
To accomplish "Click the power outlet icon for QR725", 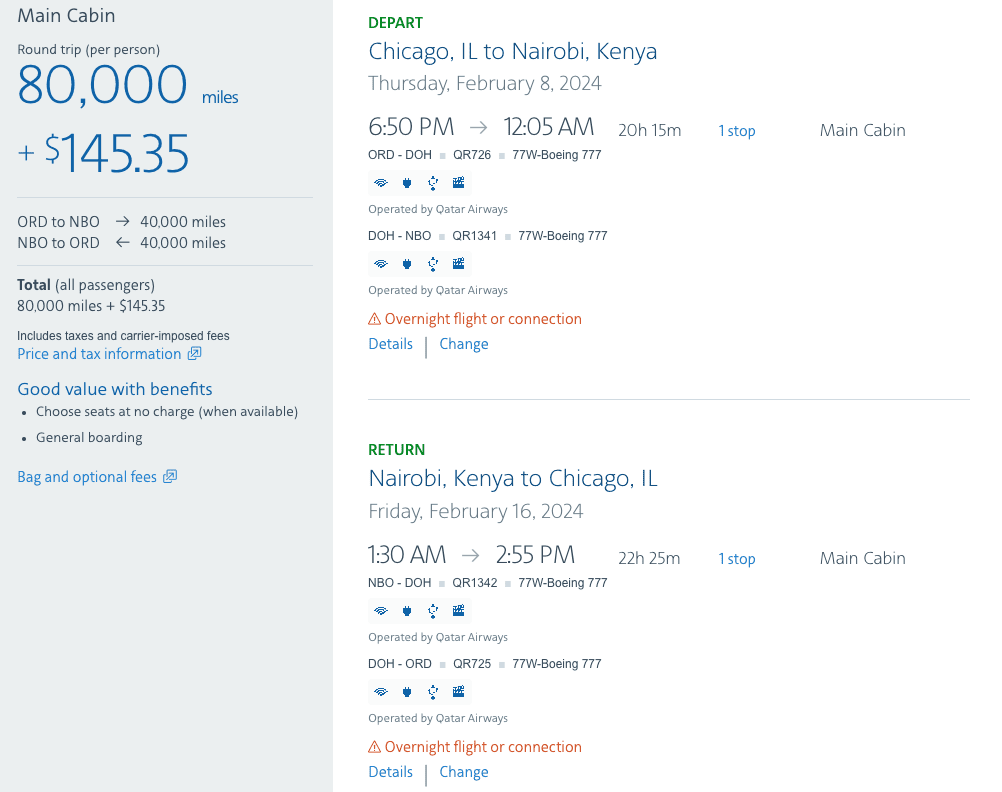I will click(x=406, y=691).
